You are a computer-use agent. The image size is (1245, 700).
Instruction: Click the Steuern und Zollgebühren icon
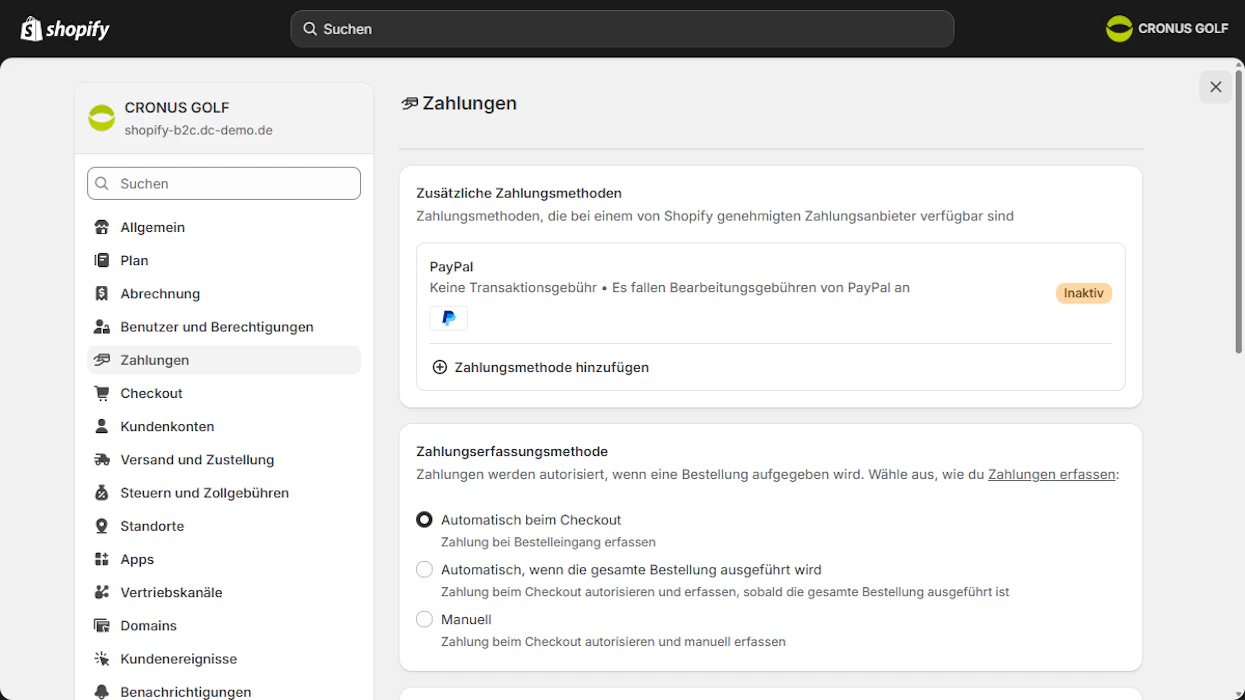(x=101, y=493)
